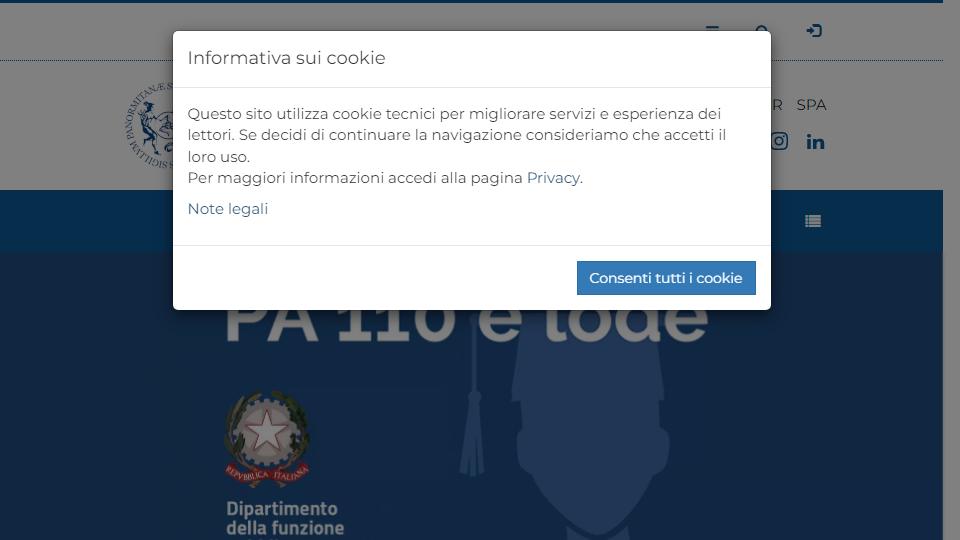Open the list menu icon in blue navbar

tap(813, 221)
